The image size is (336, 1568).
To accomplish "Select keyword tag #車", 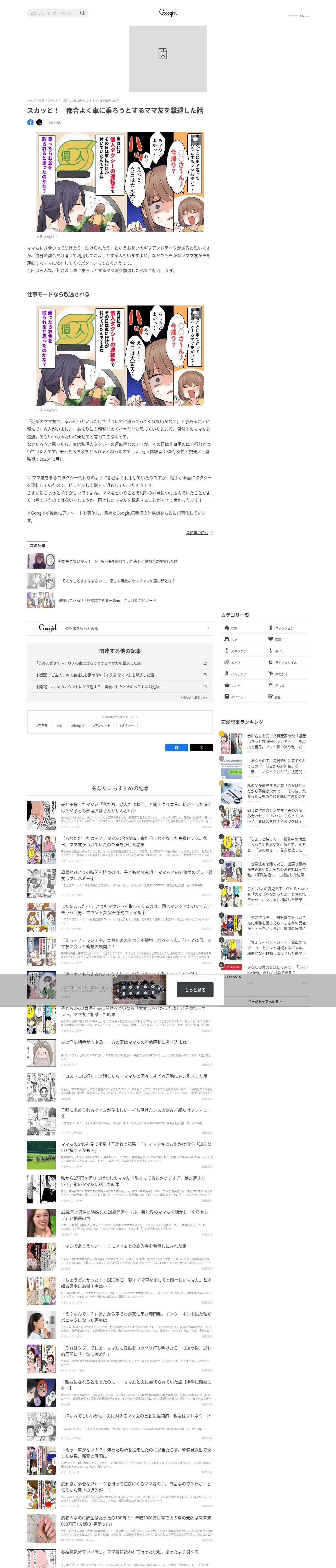I will point(59,725).
